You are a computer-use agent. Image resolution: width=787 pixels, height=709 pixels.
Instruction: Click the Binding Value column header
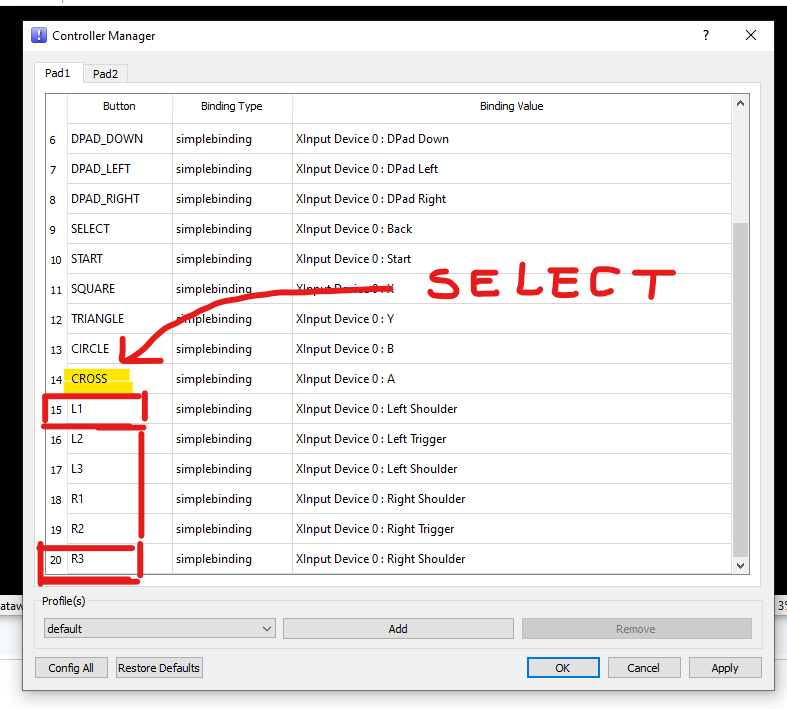pyautogui.click(x=511, y=106)
